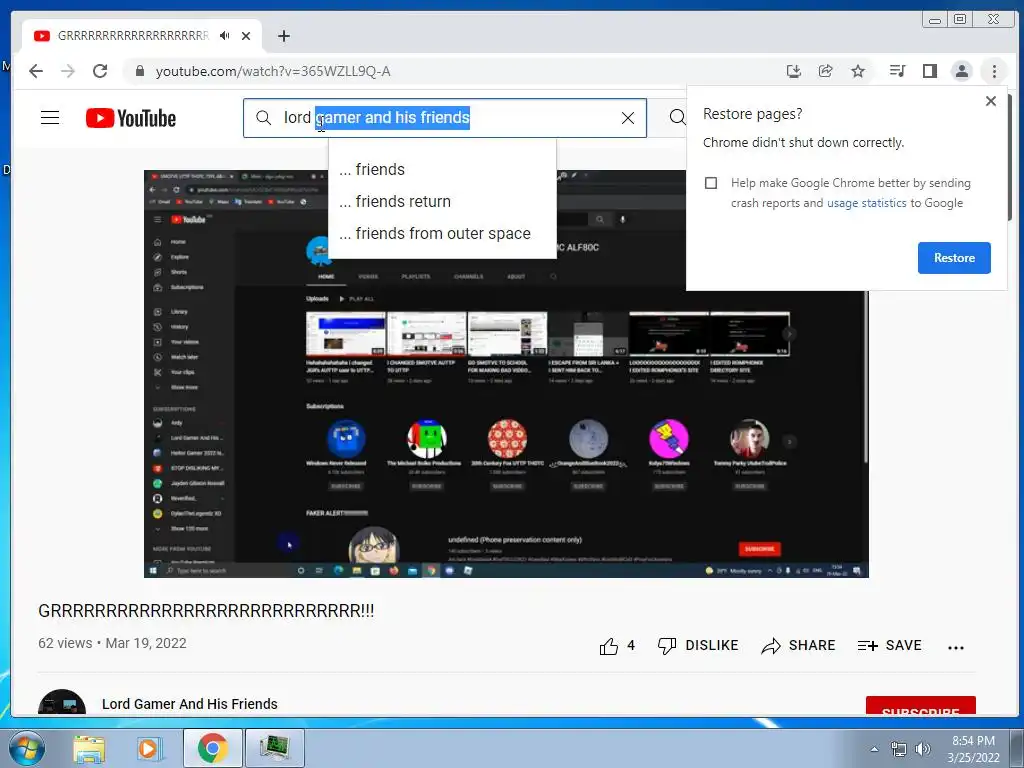Open the YouTube hamburger guide menu
Screen dimensions: 1024x768
50,118
